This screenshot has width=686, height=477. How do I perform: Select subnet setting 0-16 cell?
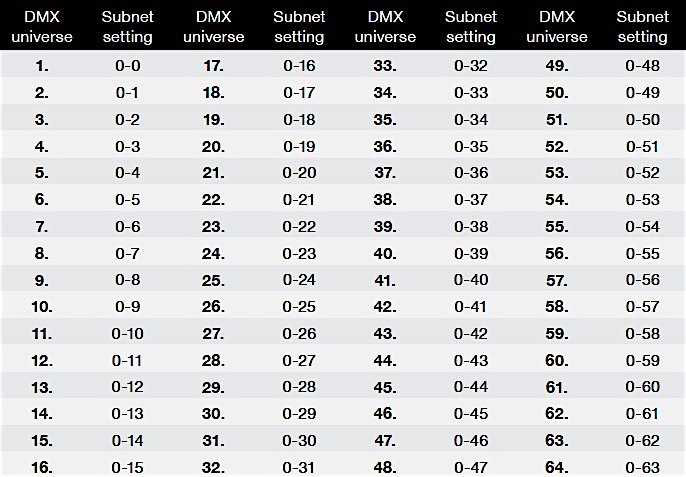299,66
